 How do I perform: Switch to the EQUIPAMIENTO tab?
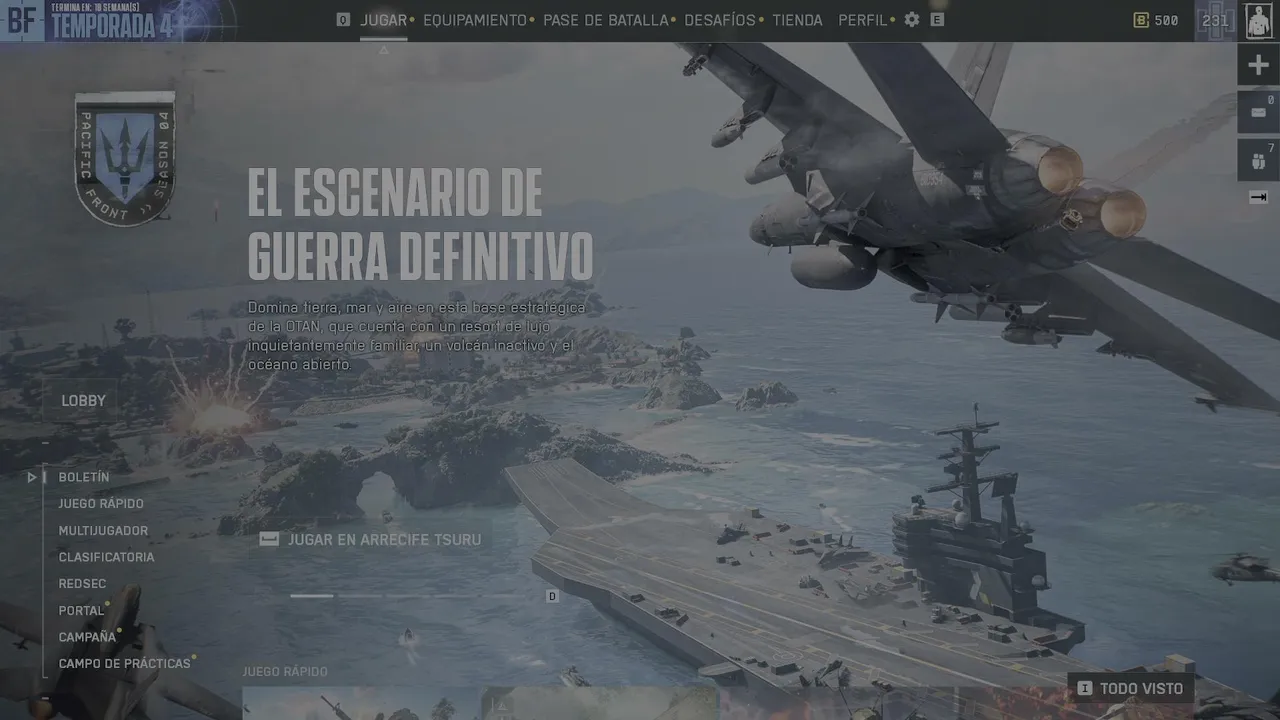[x=475, y=20]
